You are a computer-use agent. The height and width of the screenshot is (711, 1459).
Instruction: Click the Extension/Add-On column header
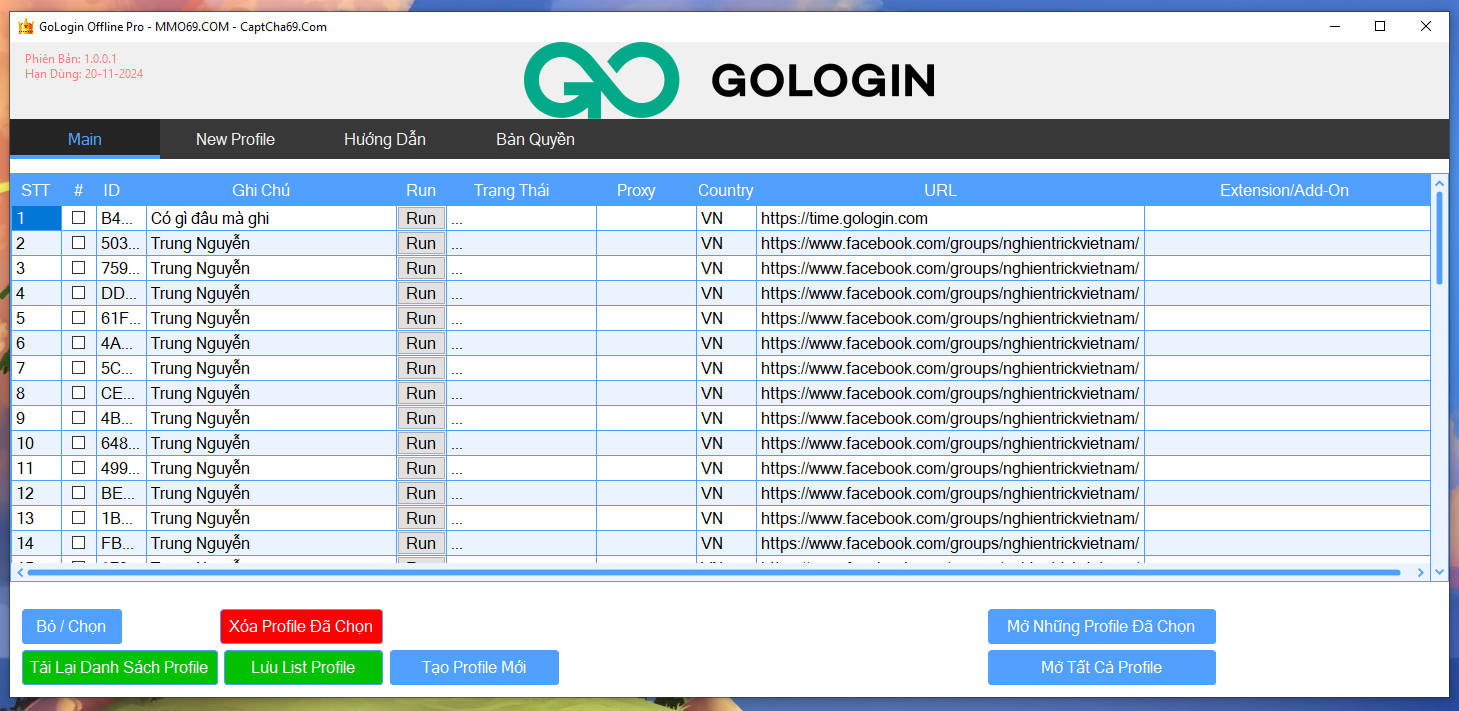1286,190
